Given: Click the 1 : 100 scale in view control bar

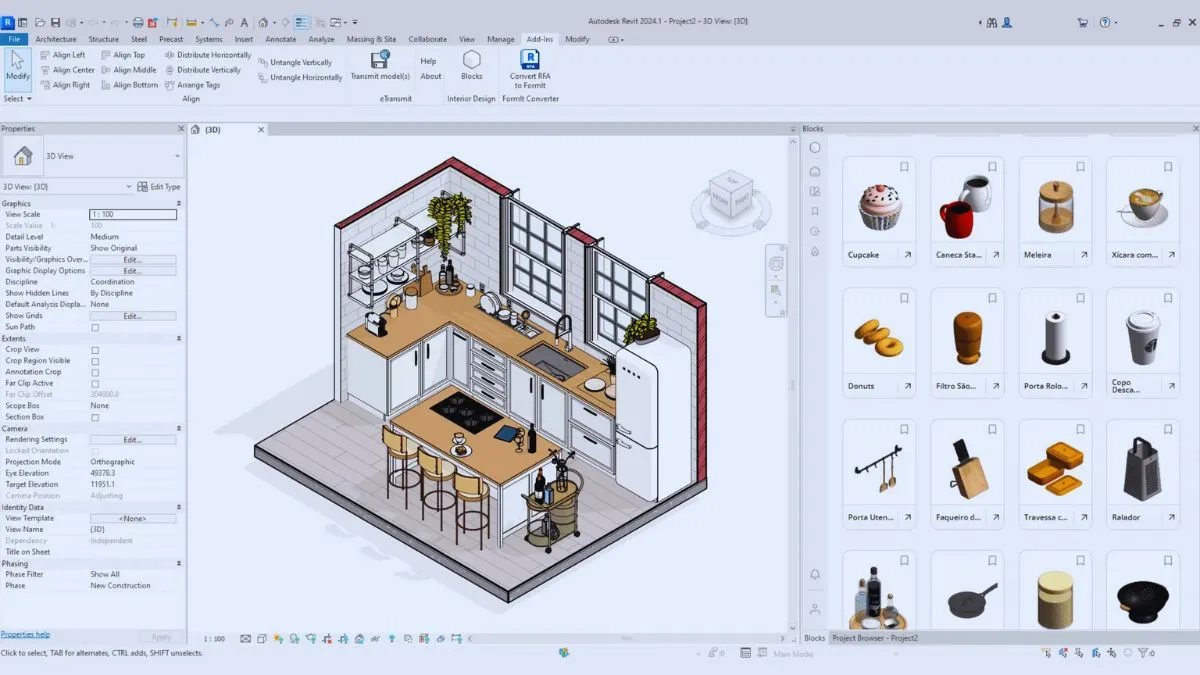Looking at the screenshot, I should coord(214,638).
